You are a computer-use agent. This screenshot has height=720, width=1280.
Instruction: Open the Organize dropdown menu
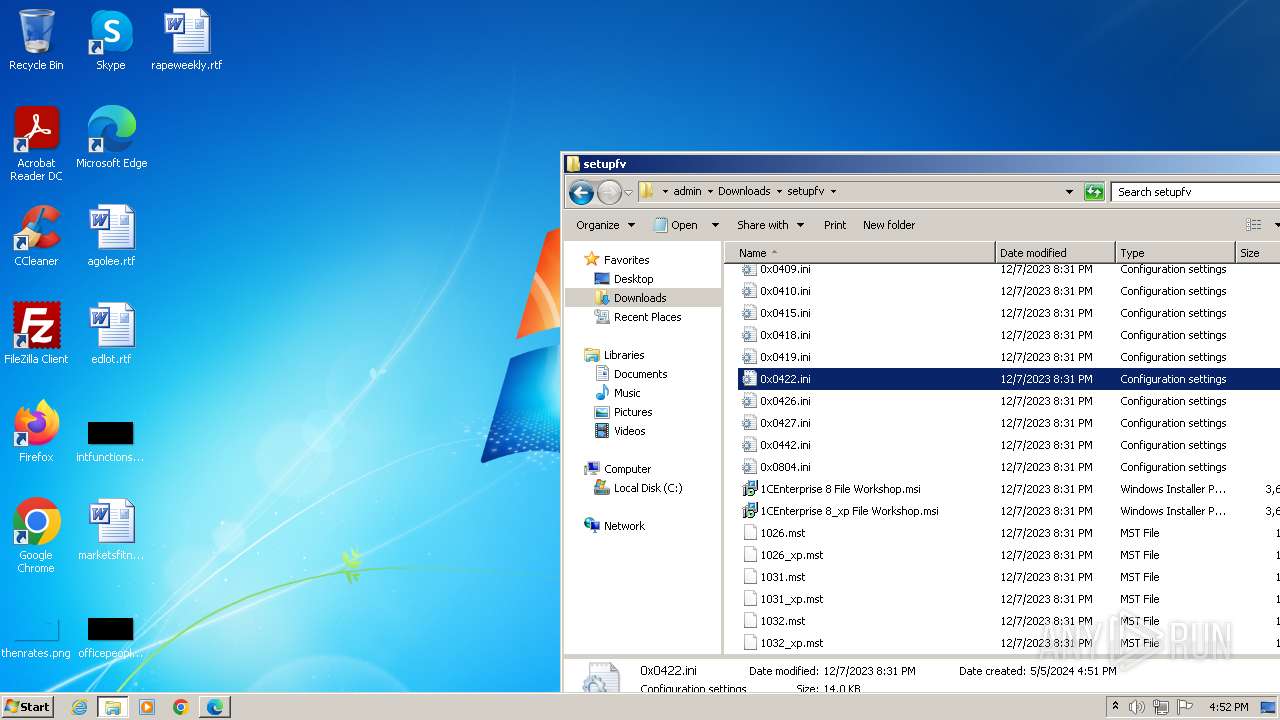pyautogui.click(x=605, y=225)
